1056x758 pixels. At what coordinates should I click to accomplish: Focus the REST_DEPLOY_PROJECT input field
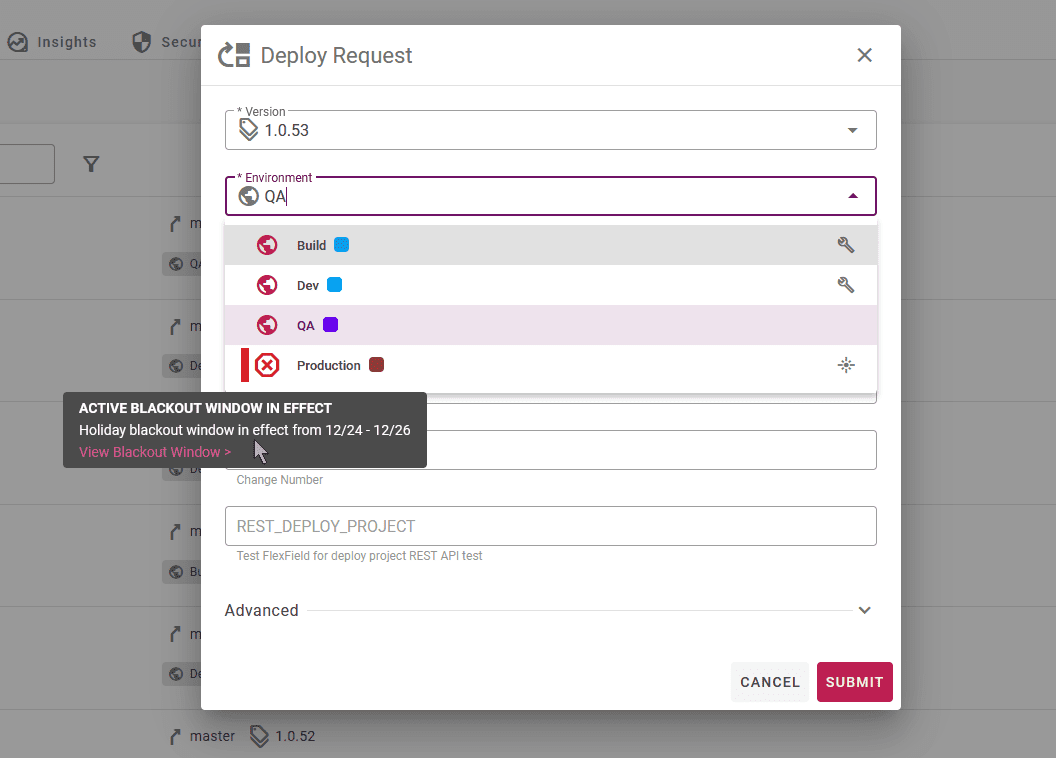pos(551,526)
